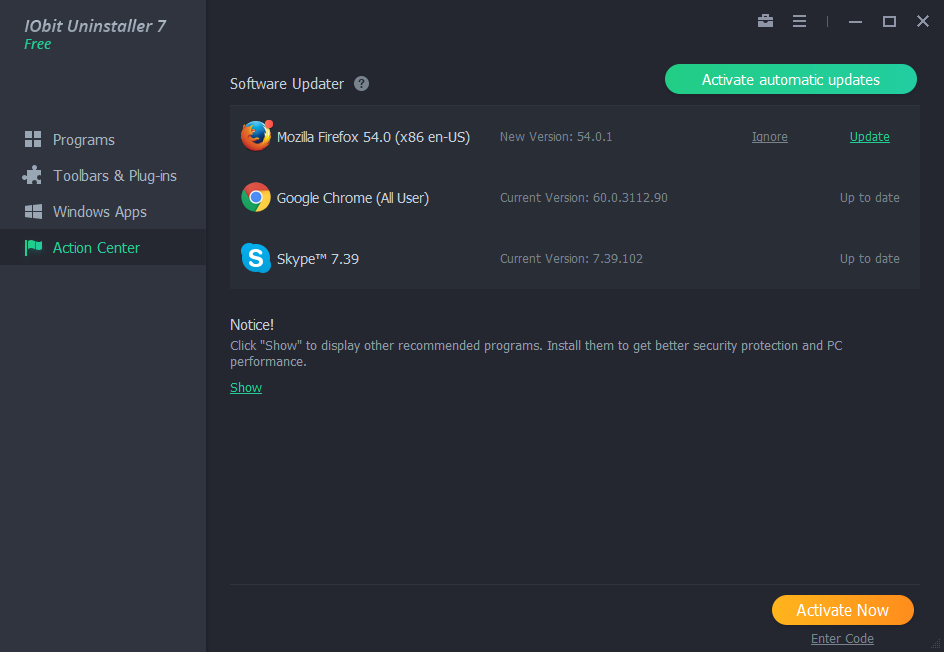This screenshot has width=944, height=652.
Task: Click Skype's Up to date status
Action: (869, 258)
